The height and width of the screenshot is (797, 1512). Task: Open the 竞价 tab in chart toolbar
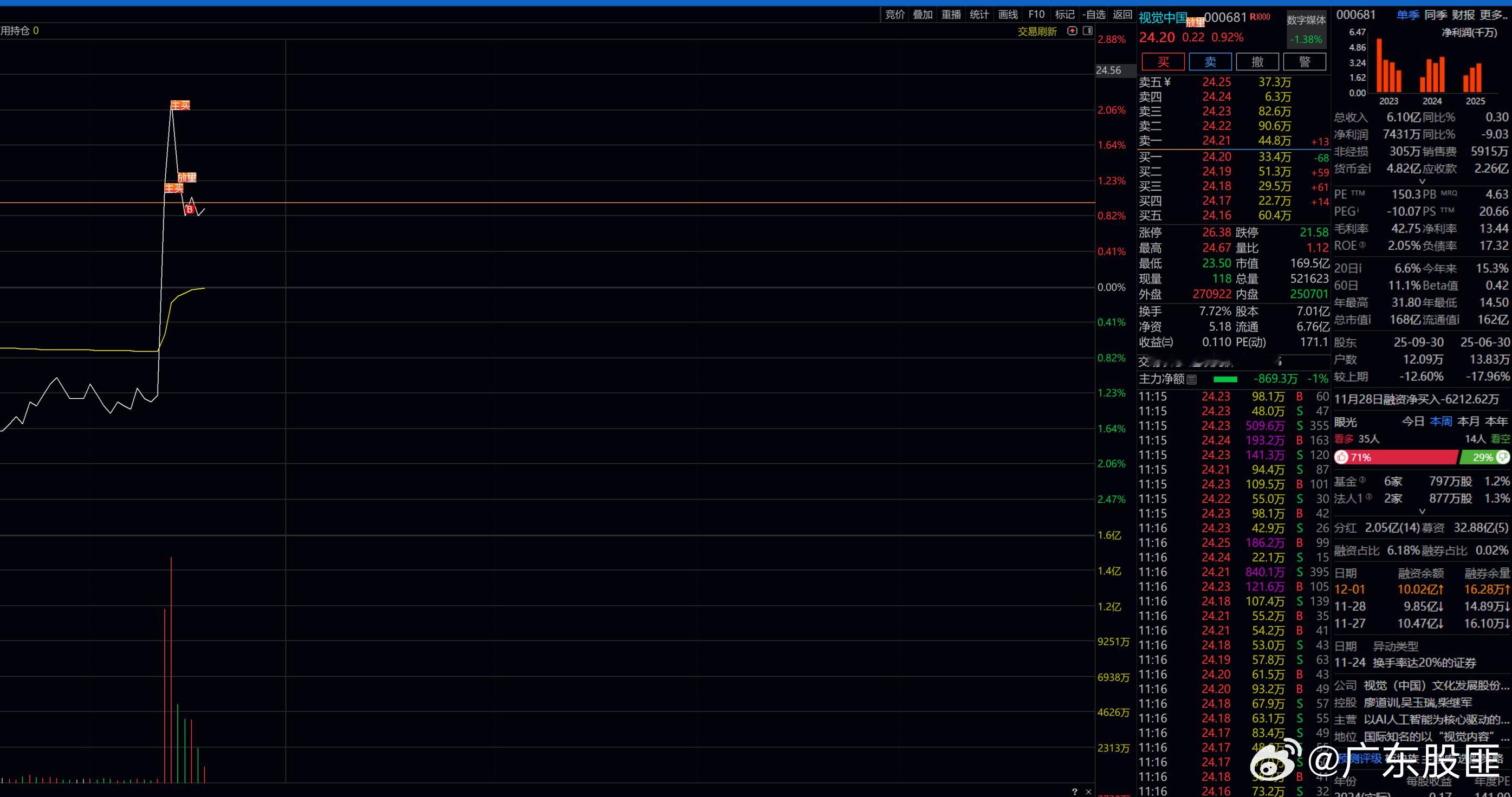(x=894, y=15)
